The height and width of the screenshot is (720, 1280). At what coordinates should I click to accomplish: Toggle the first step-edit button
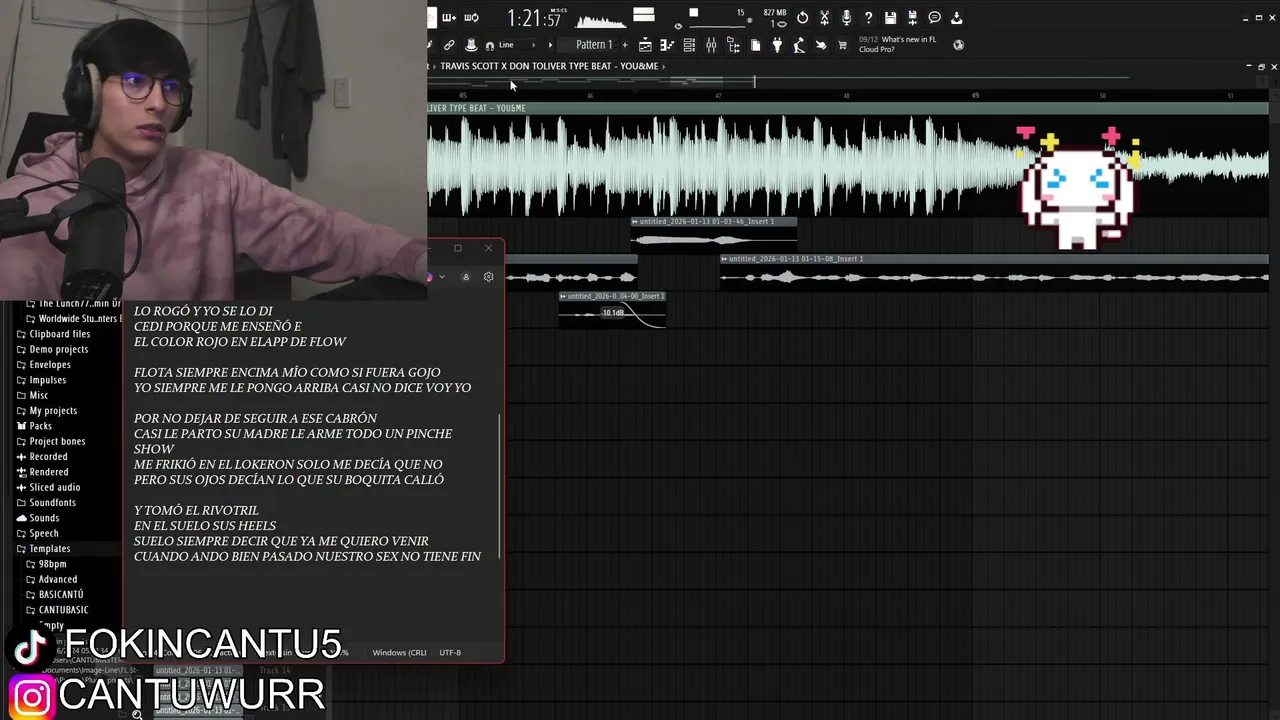click(x=449, y=17)
